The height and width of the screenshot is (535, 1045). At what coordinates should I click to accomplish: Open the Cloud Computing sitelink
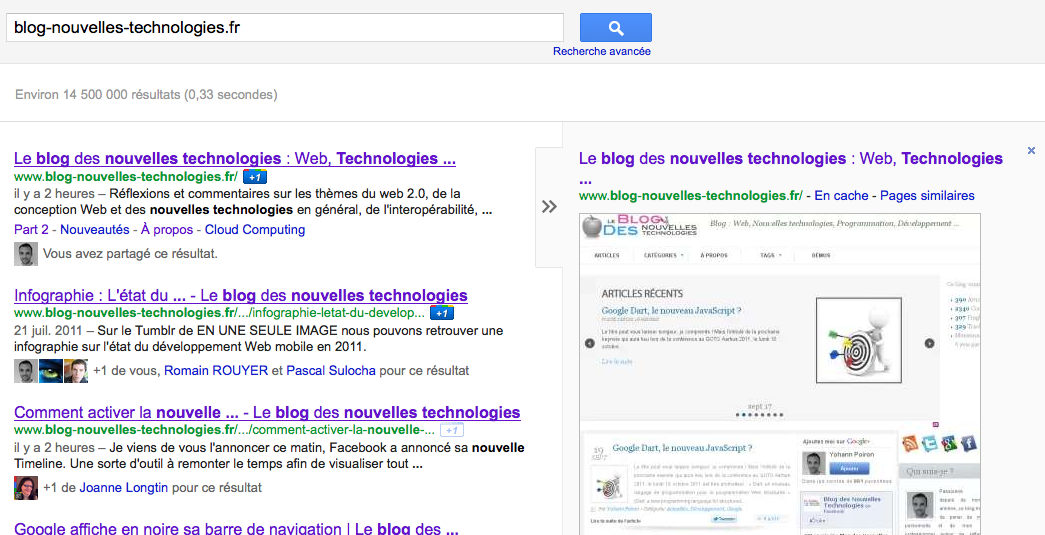(255, 229)
